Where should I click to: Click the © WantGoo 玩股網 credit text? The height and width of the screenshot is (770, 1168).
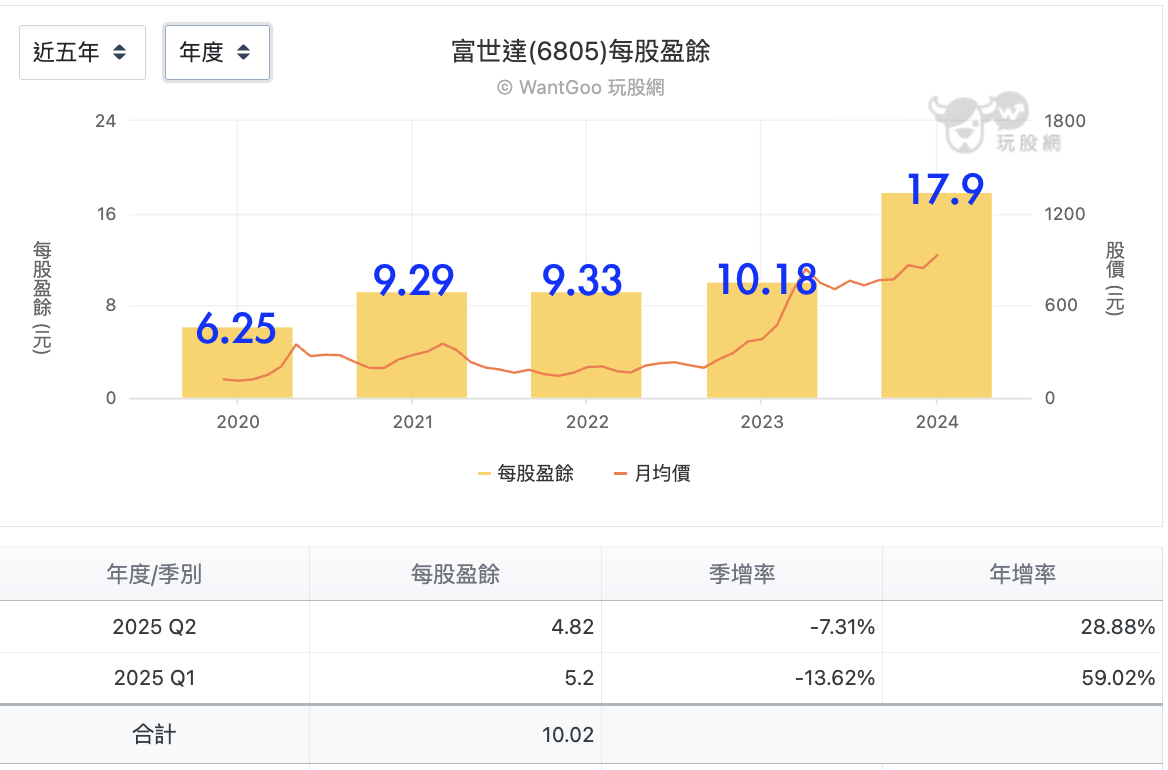pos(581,88)
